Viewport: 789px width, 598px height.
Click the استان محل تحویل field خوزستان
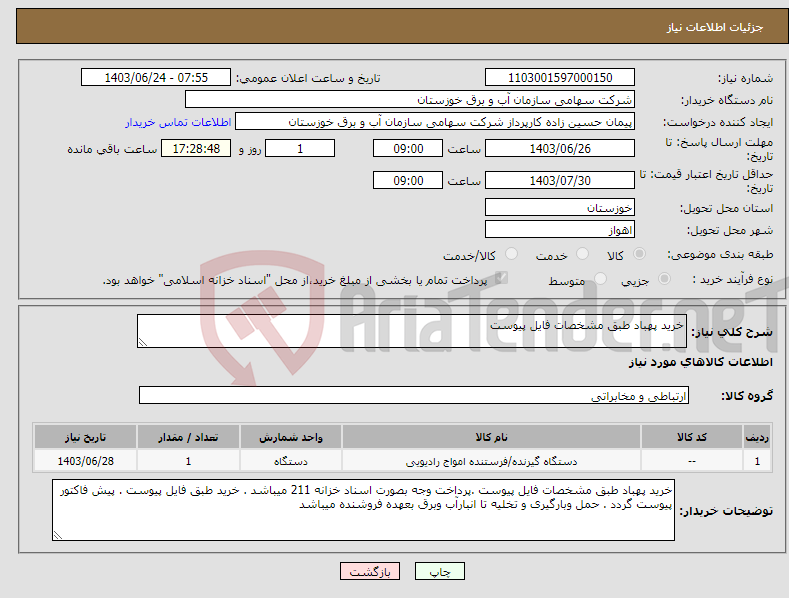click(x=560, y=207)
